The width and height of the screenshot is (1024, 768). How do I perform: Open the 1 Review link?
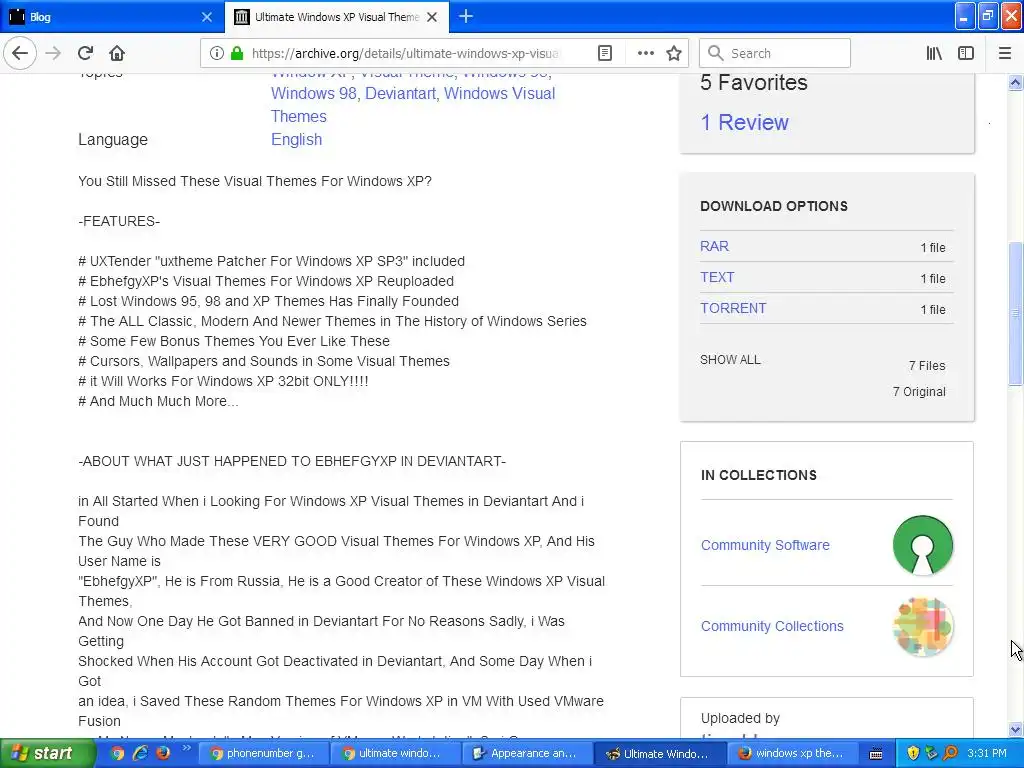coord(744,122)
